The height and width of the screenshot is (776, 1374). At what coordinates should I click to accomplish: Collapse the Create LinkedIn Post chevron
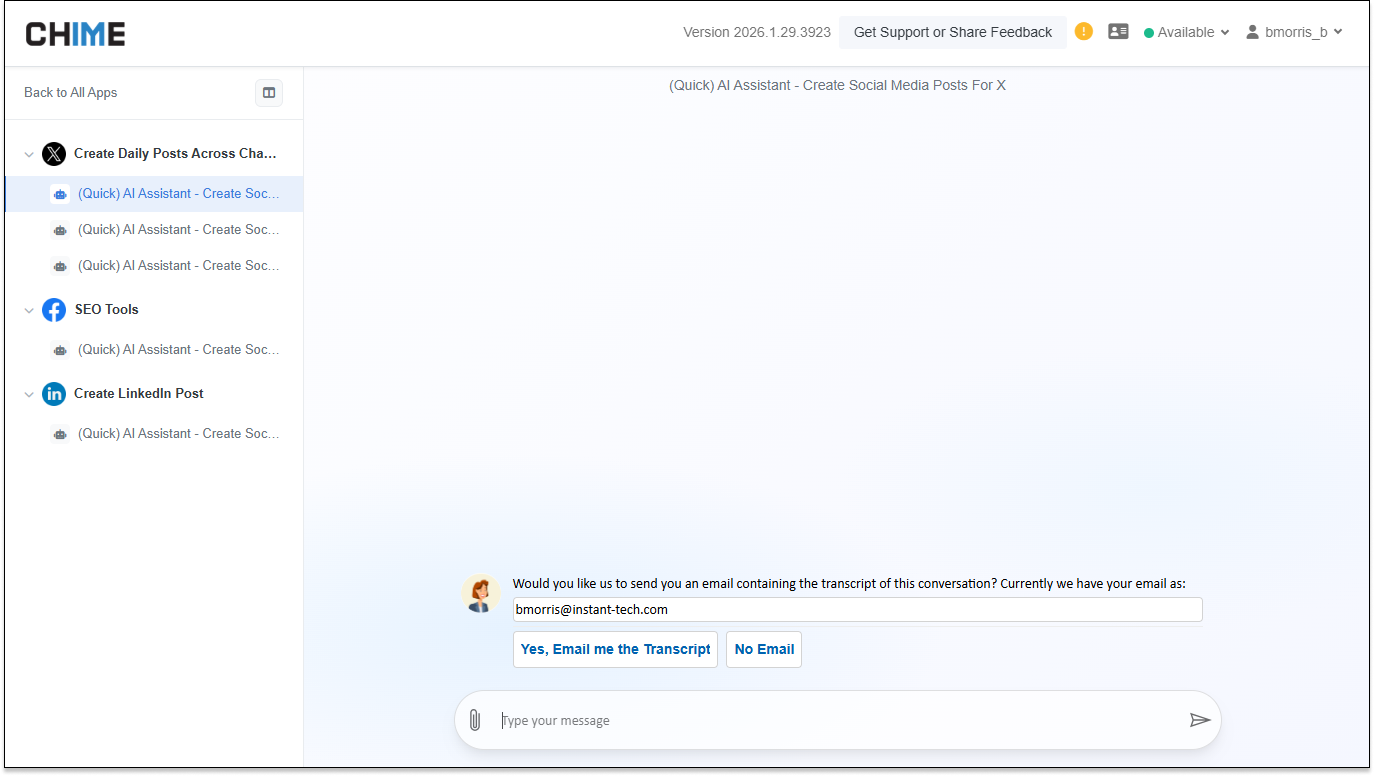click(x=29, y=394)
